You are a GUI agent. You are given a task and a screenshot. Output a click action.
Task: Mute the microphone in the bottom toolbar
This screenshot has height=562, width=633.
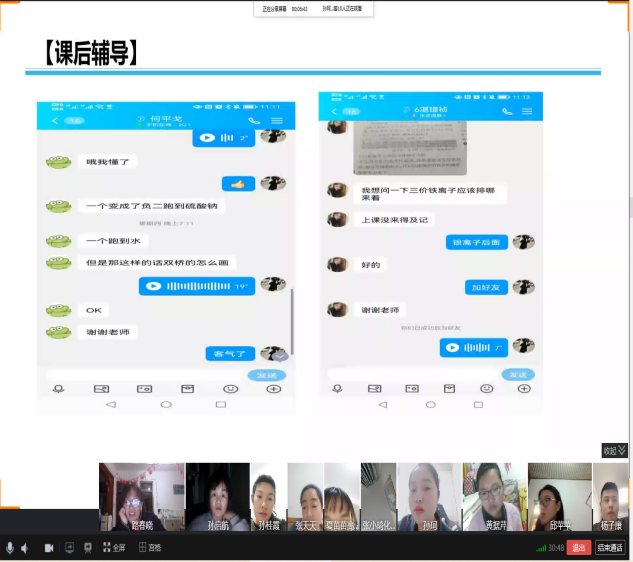(x=10, y=548)
